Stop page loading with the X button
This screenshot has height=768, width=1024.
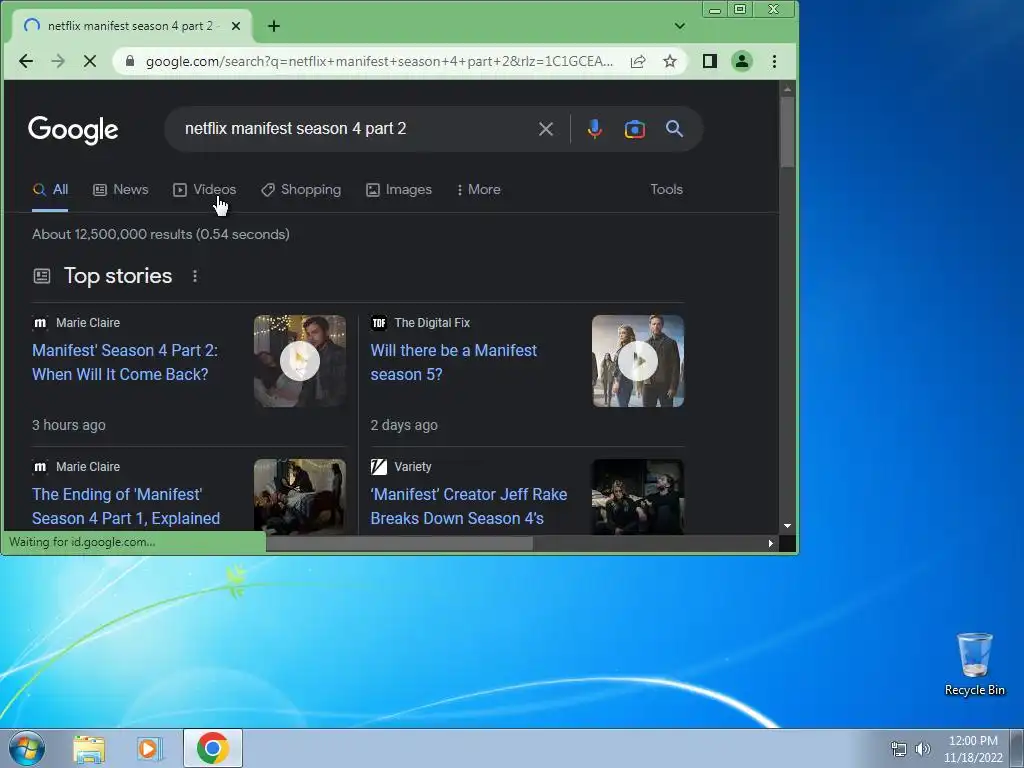(90, 61)
